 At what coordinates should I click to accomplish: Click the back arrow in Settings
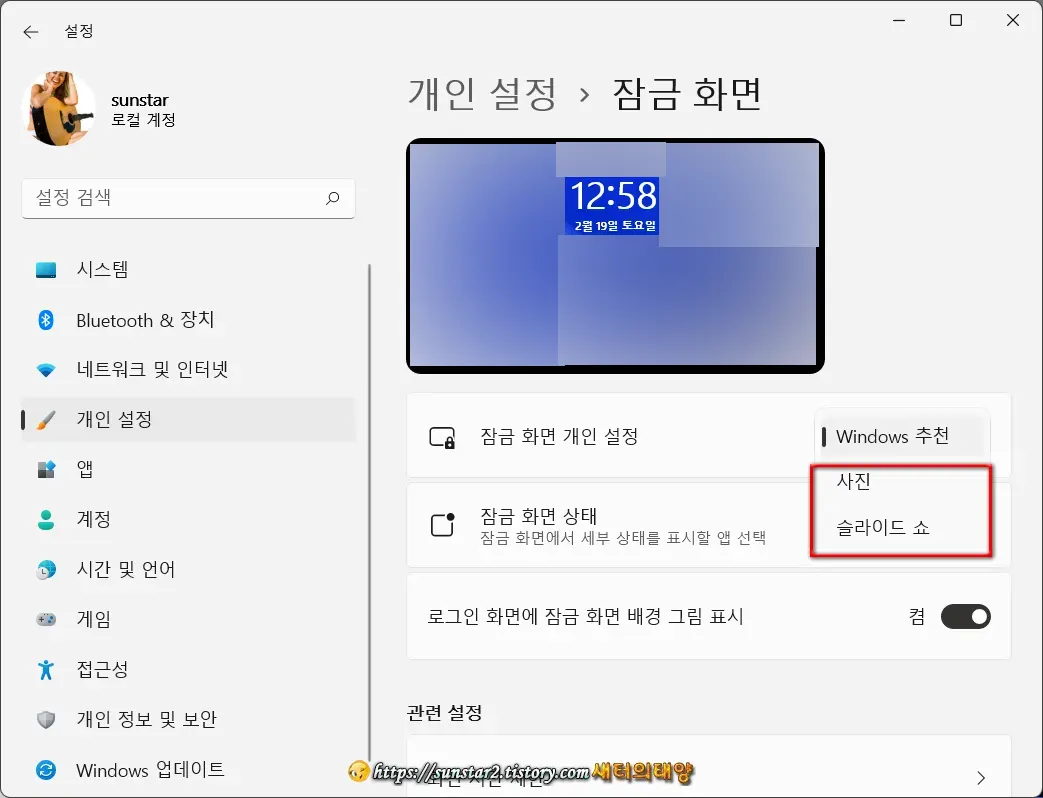tap(31, 31)
